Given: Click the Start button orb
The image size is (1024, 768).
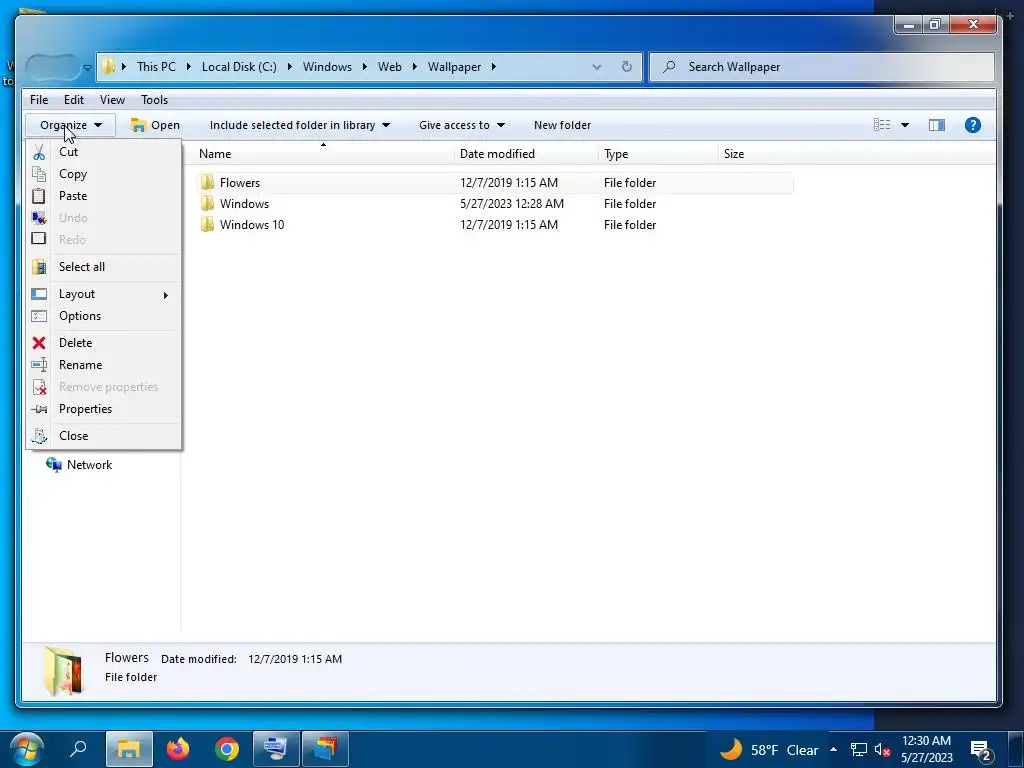Looking at the screenshot, I should pyautogui.click(x=27, y=748).
